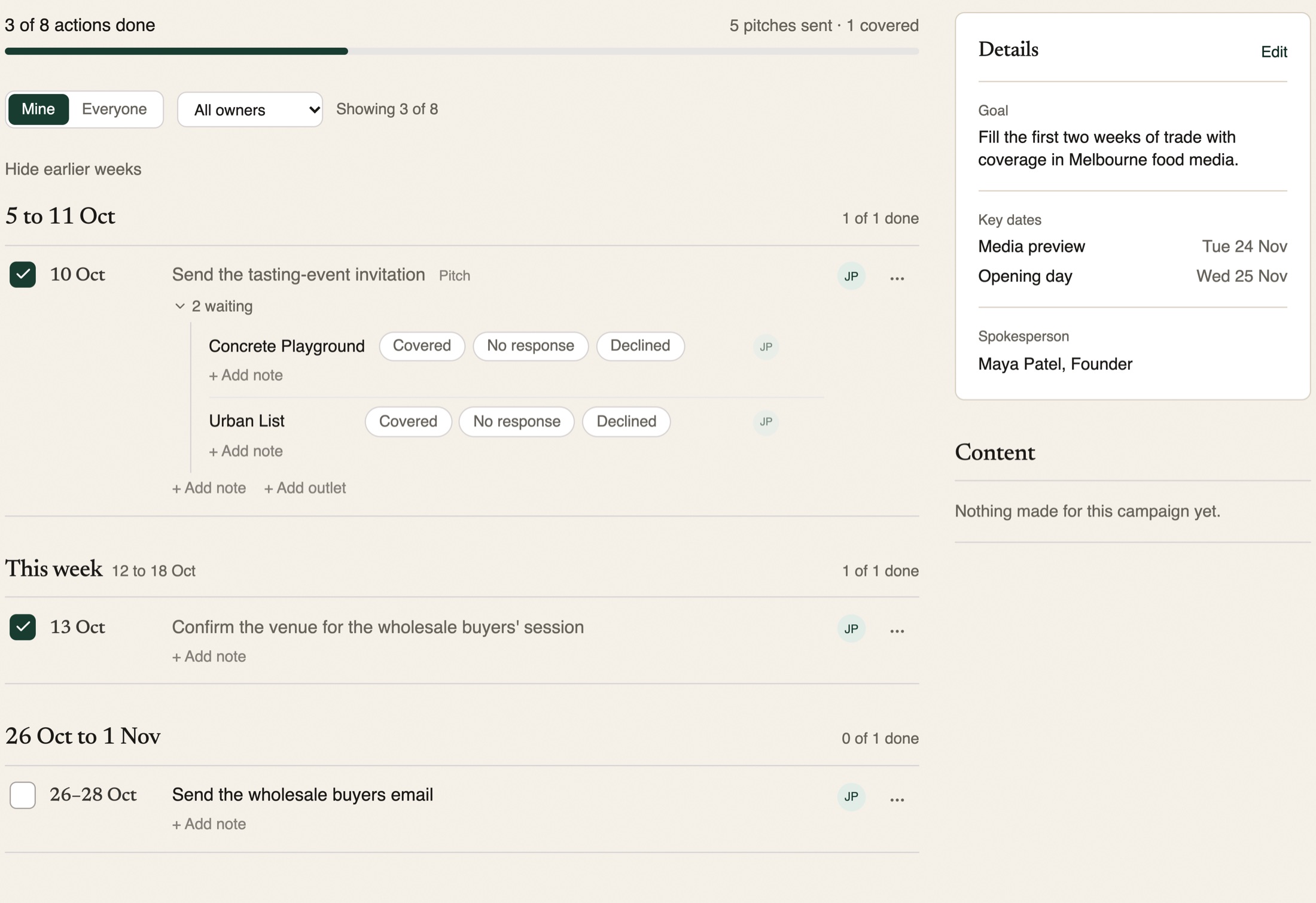Open more options for tasting-event invitation
The height and width of the screenshot is (903, 1316).
pyautogui.click(x=897, y=278)
